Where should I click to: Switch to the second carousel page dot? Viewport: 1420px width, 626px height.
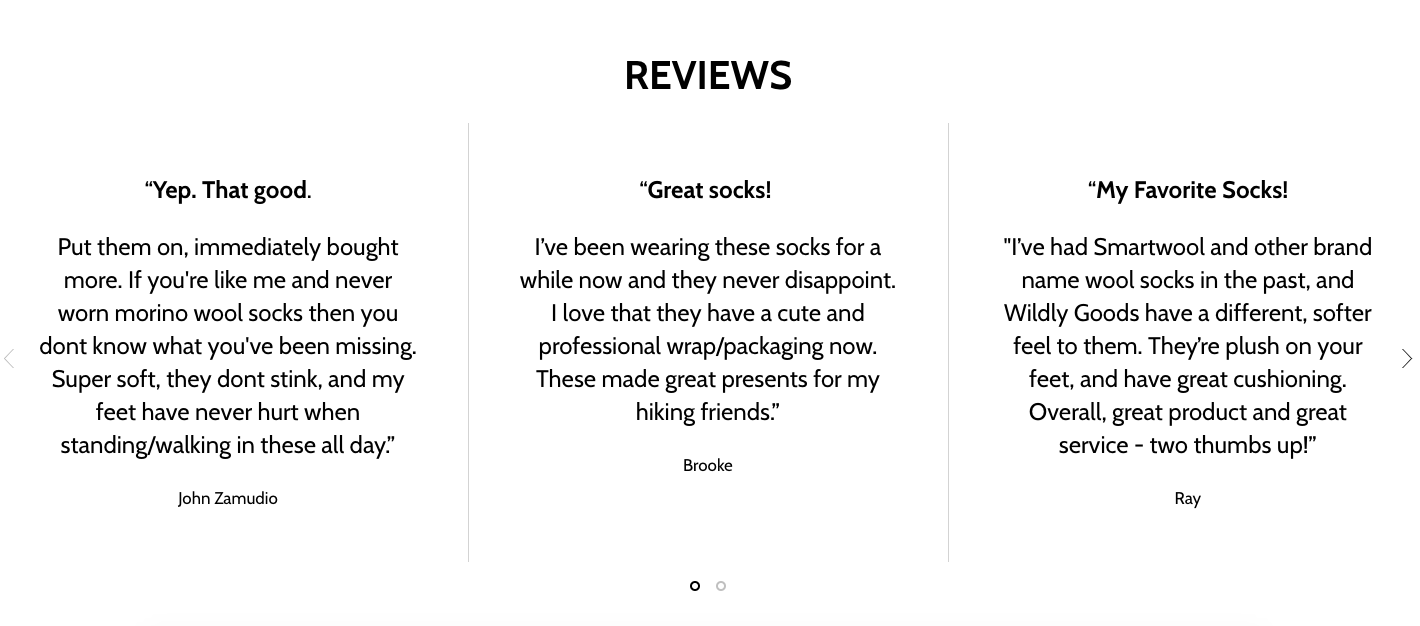click(x=721, y=586)
